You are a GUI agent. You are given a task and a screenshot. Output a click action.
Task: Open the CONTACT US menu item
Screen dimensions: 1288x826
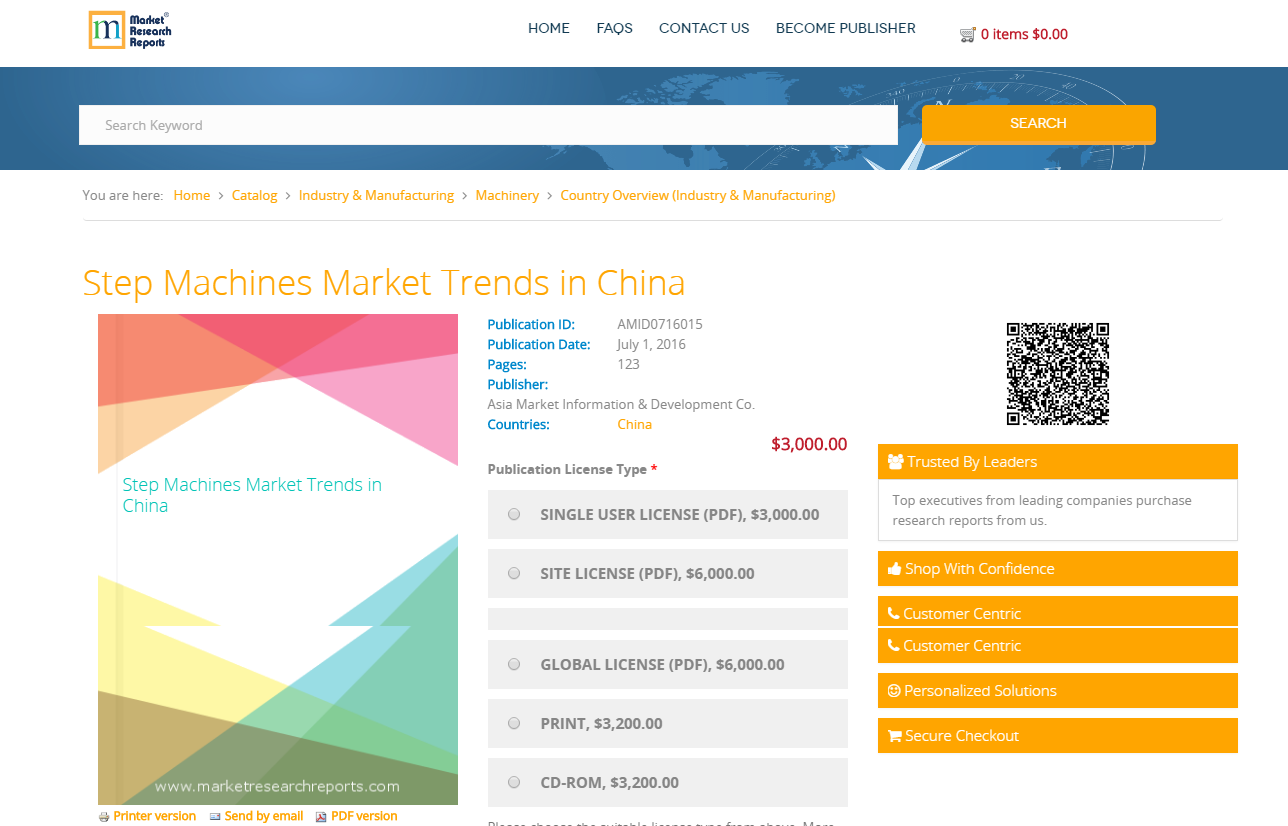click(704, 28)
